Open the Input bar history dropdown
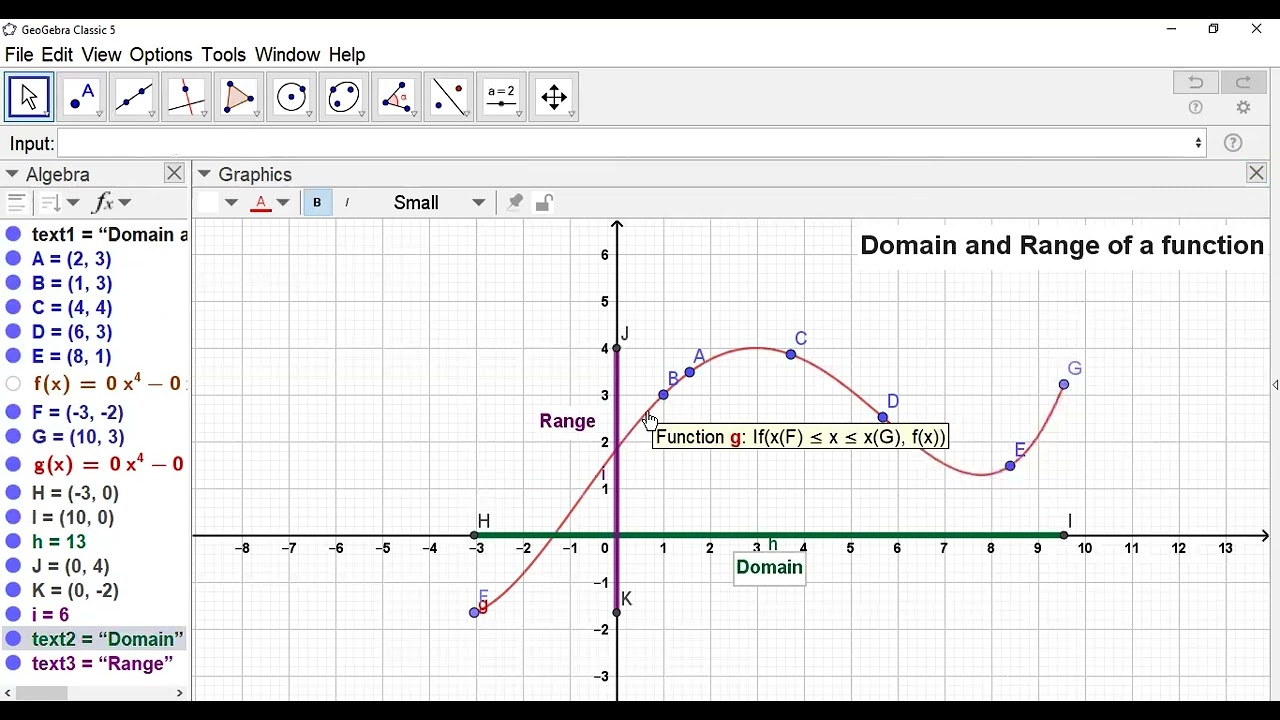This screenshot has height=720, width=1280. [x=1198, y=143]
